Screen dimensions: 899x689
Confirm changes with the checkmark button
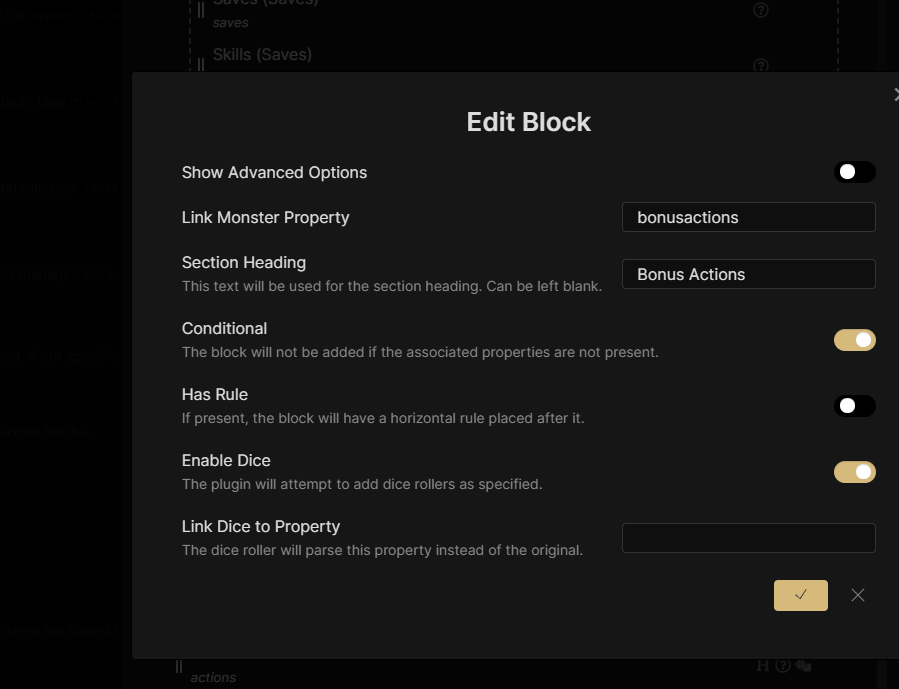[800, 595]
